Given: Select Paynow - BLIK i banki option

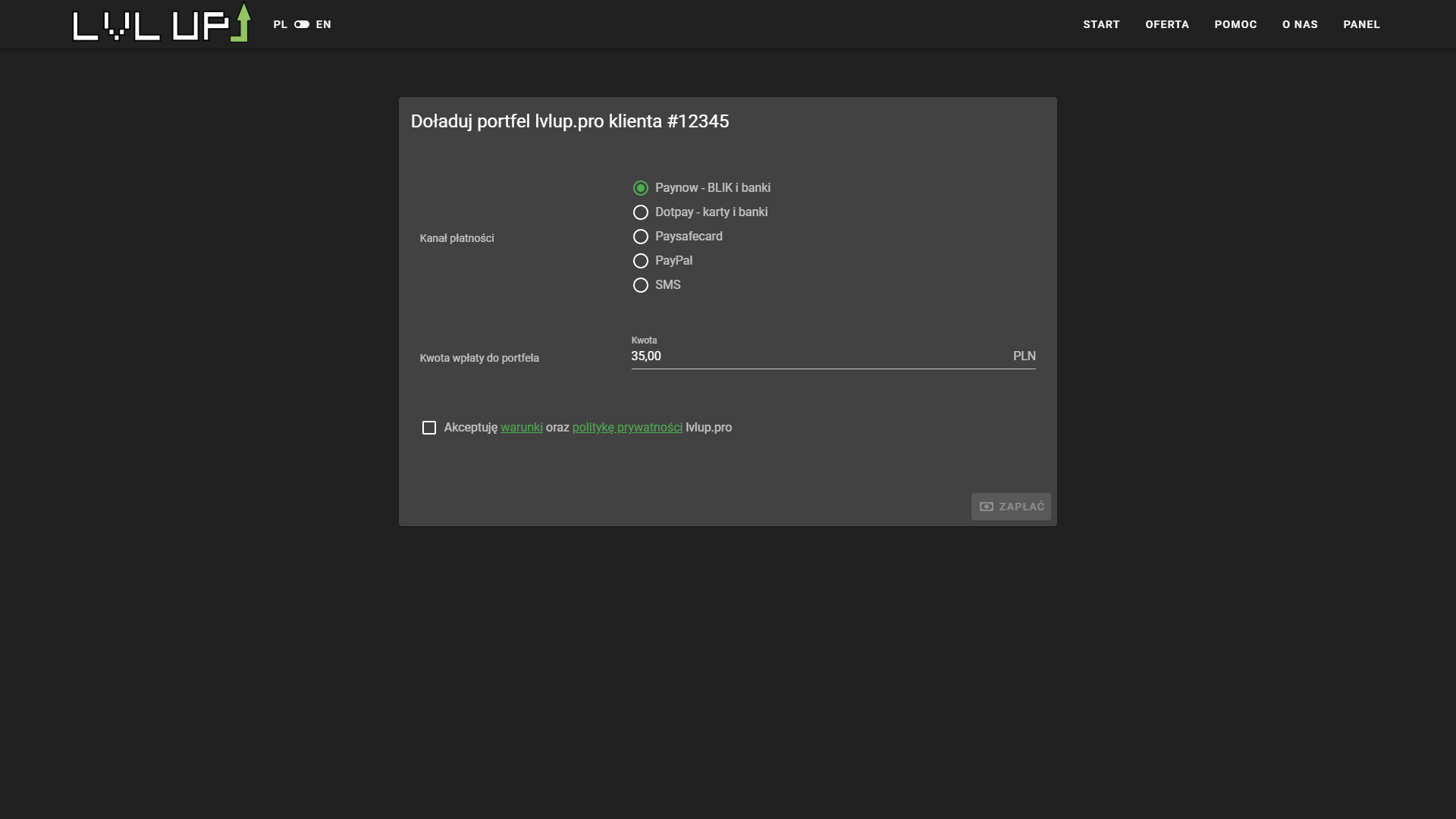Looking at the screenshot, I should [x=641, y=188].
